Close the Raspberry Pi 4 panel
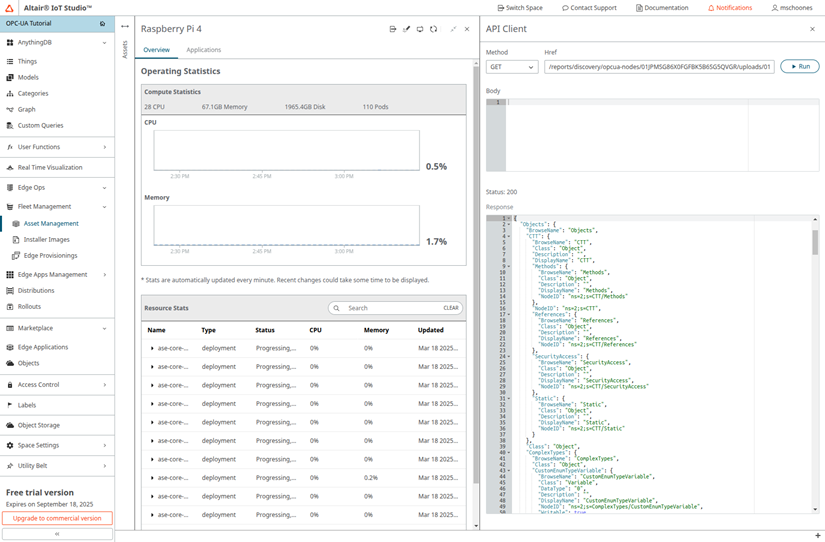The height and width of the screenshot is (542, 825). coord(467,29)
